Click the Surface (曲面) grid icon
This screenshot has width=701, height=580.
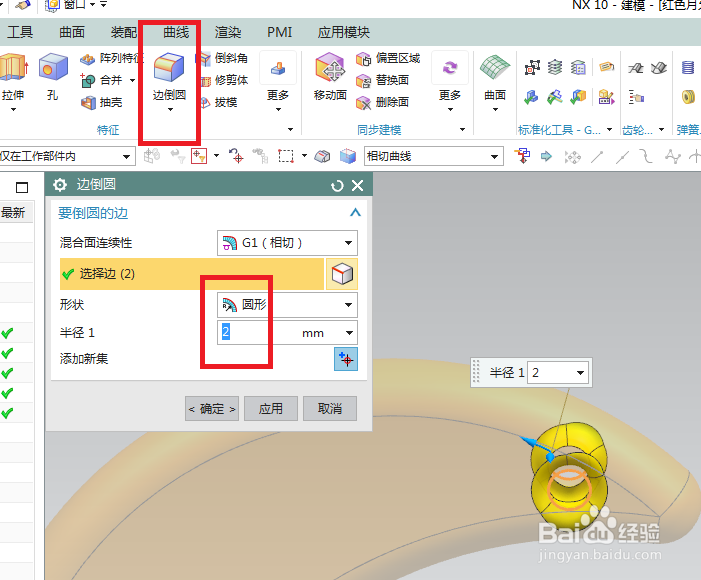click(495, 68)
